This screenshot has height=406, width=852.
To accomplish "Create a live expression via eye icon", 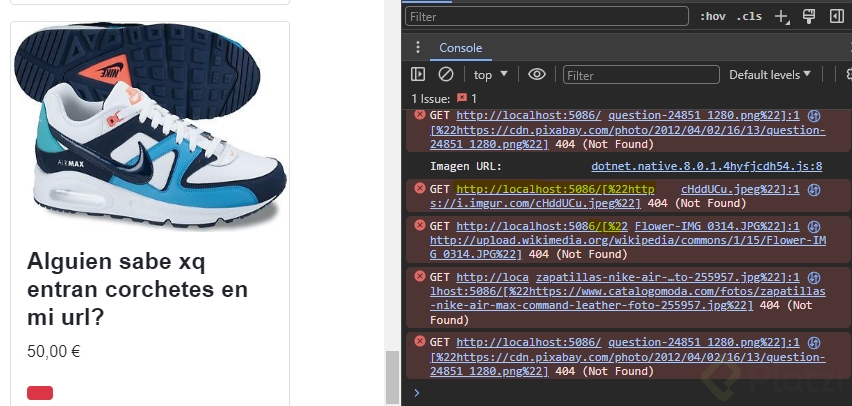I will point(537,74).
